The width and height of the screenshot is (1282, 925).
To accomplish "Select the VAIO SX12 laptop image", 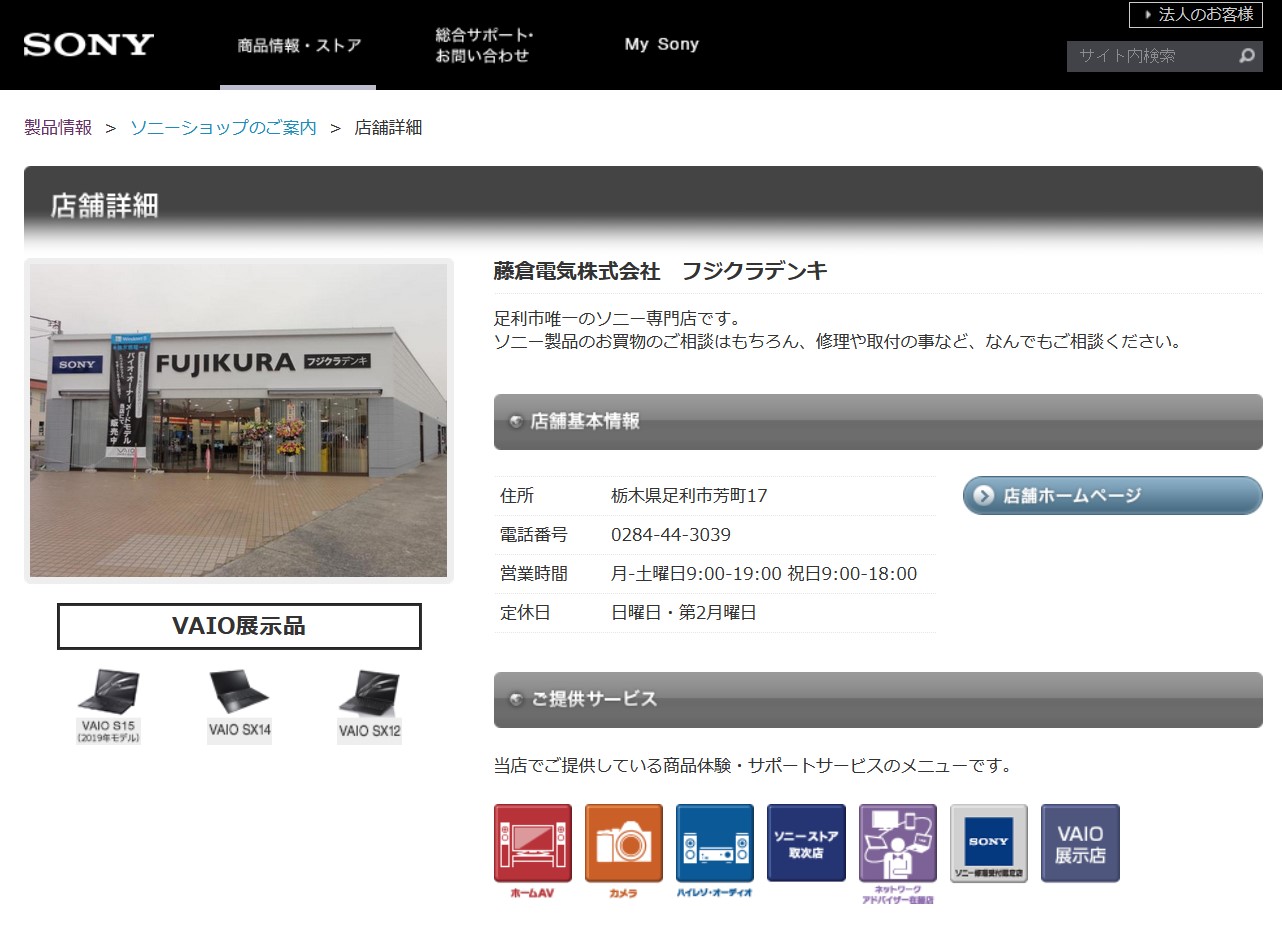I will (x=369, y=706).
